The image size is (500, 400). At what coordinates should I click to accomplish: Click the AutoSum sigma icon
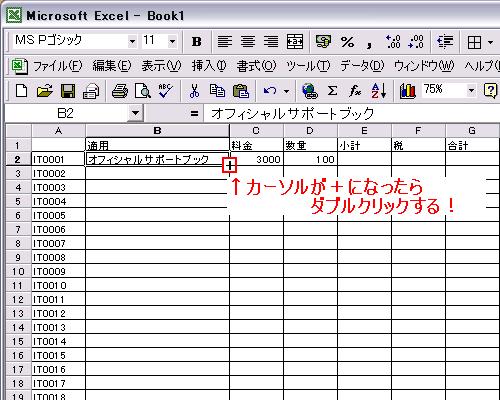[x=332, y=91]
